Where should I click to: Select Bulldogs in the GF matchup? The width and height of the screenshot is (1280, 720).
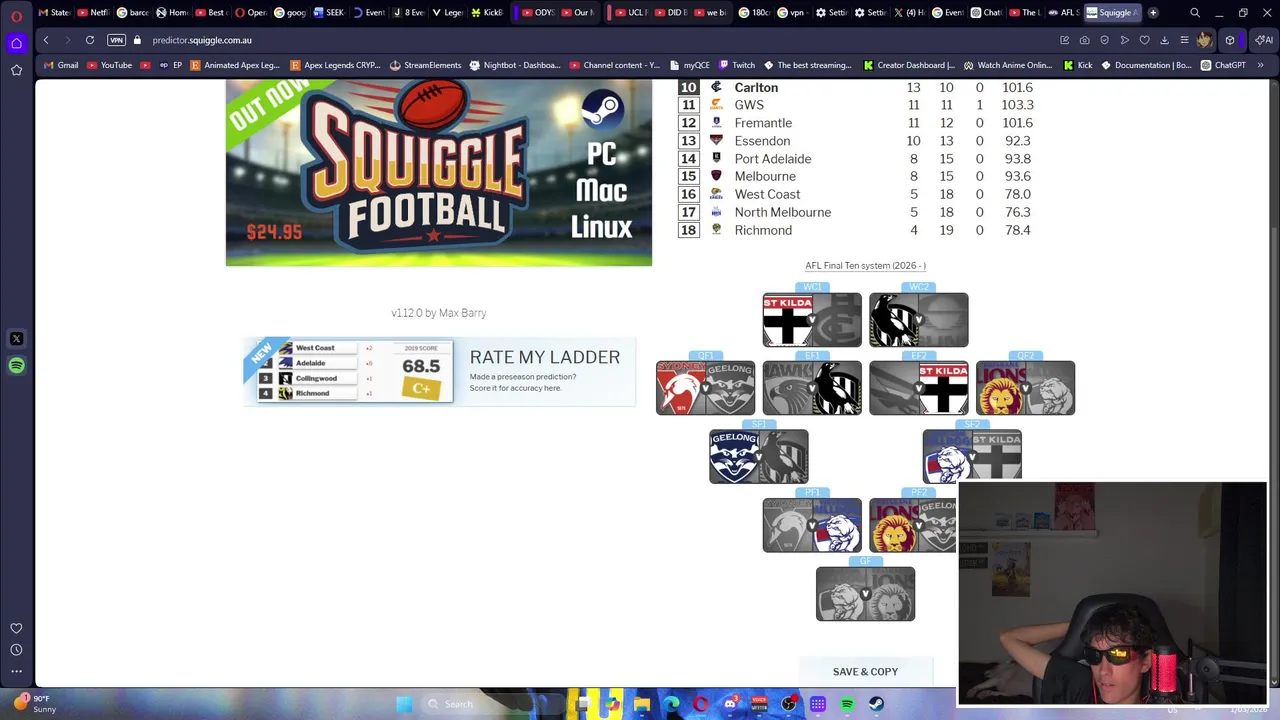point(841,594)
